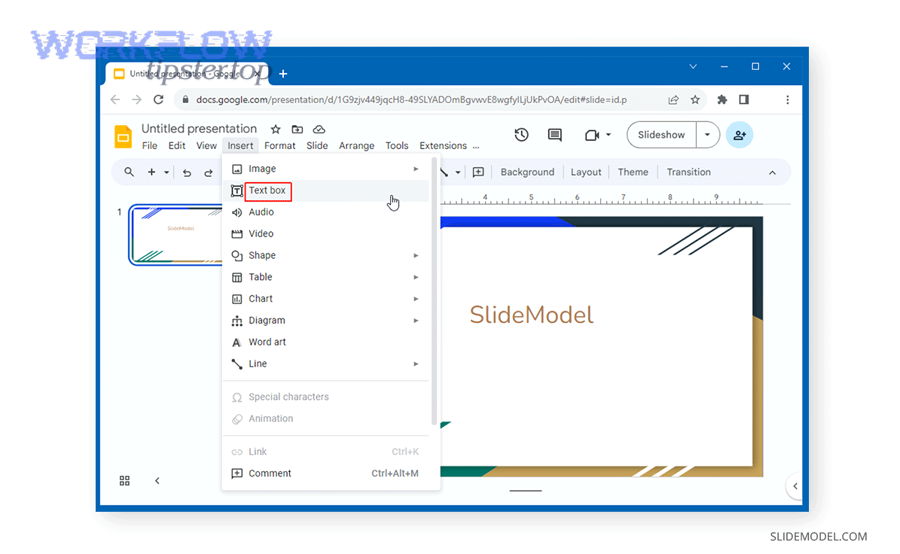The image size is (900, 554).
Task: Click the Insert menu scrollbar
Action: pyautogui.click(x=435, y=290)
